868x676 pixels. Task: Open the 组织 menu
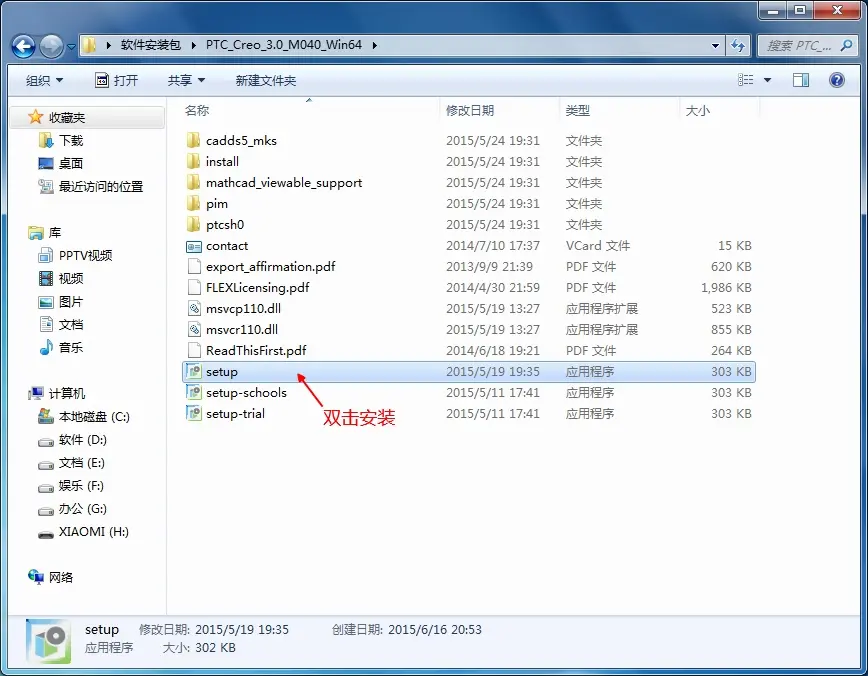click(44, 81)
